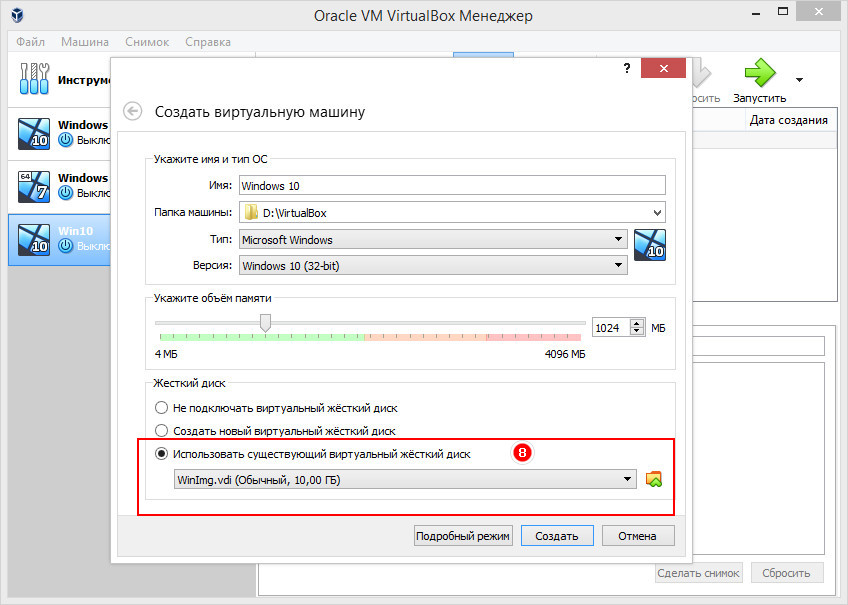Screen dimensions: 848x605
Task: Click the Имя text field
Action: pos(452,185)
